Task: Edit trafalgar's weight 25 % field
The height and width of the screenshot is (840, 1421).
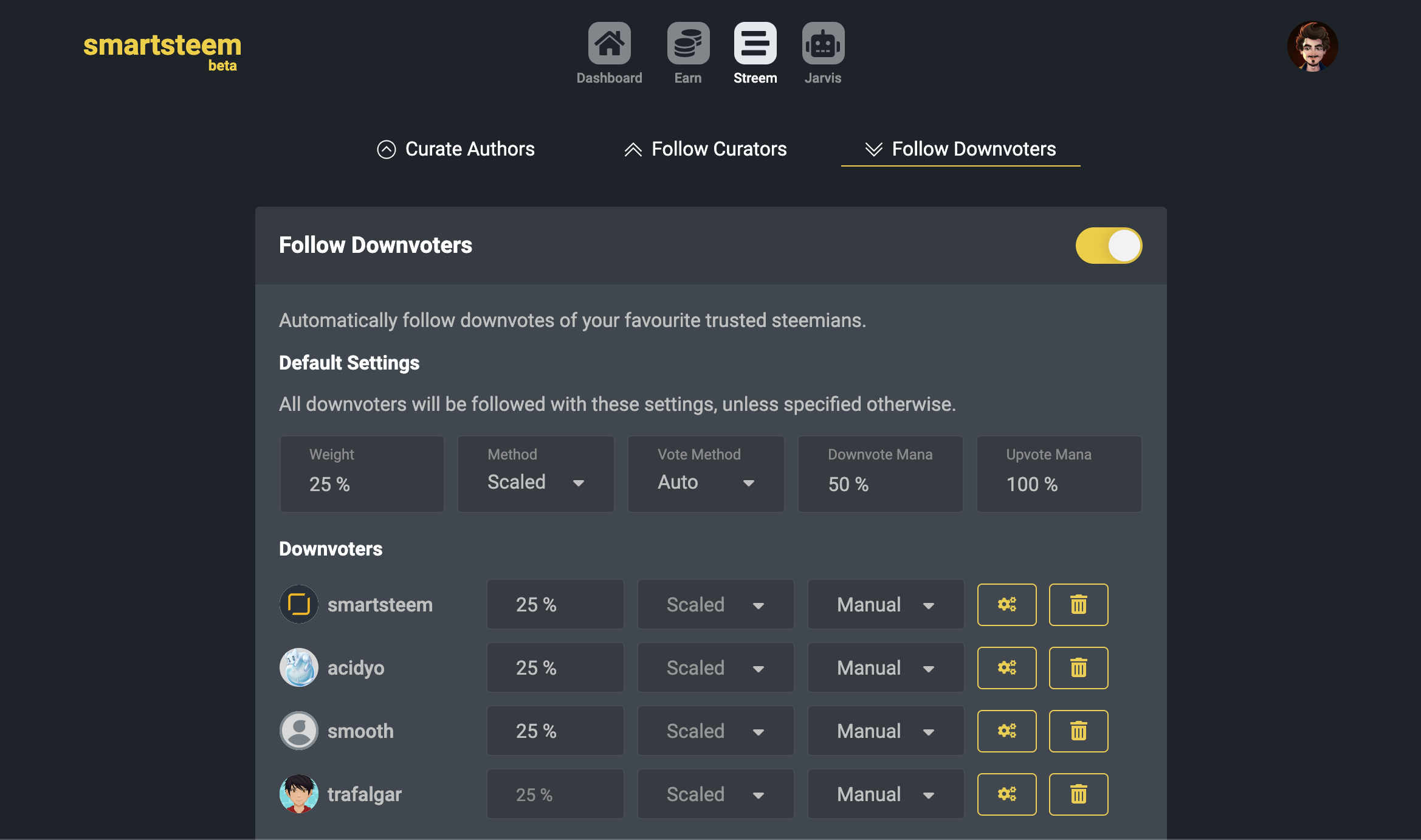Action: point(555,794)
